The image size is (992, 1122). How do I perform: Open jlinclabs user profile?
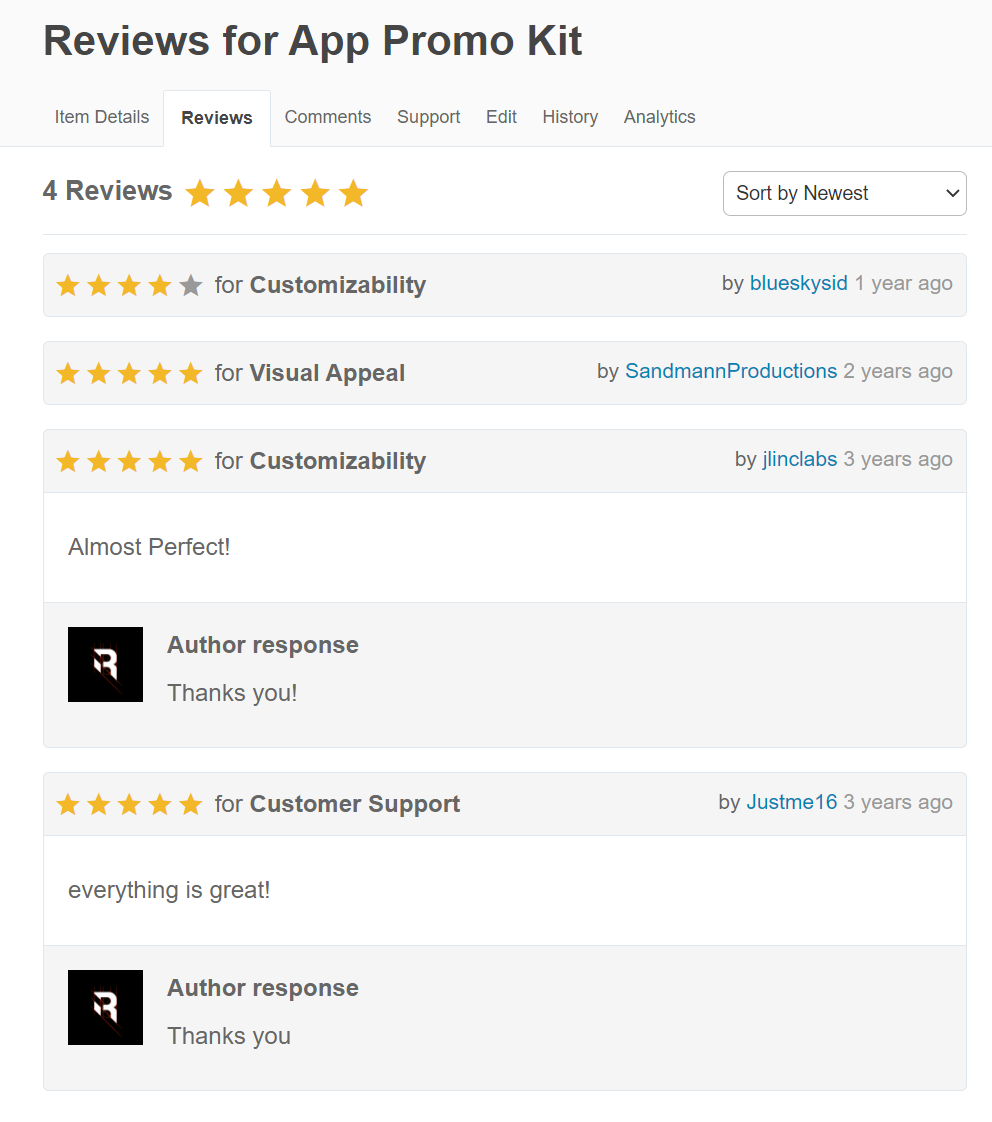tap(799, 459)
